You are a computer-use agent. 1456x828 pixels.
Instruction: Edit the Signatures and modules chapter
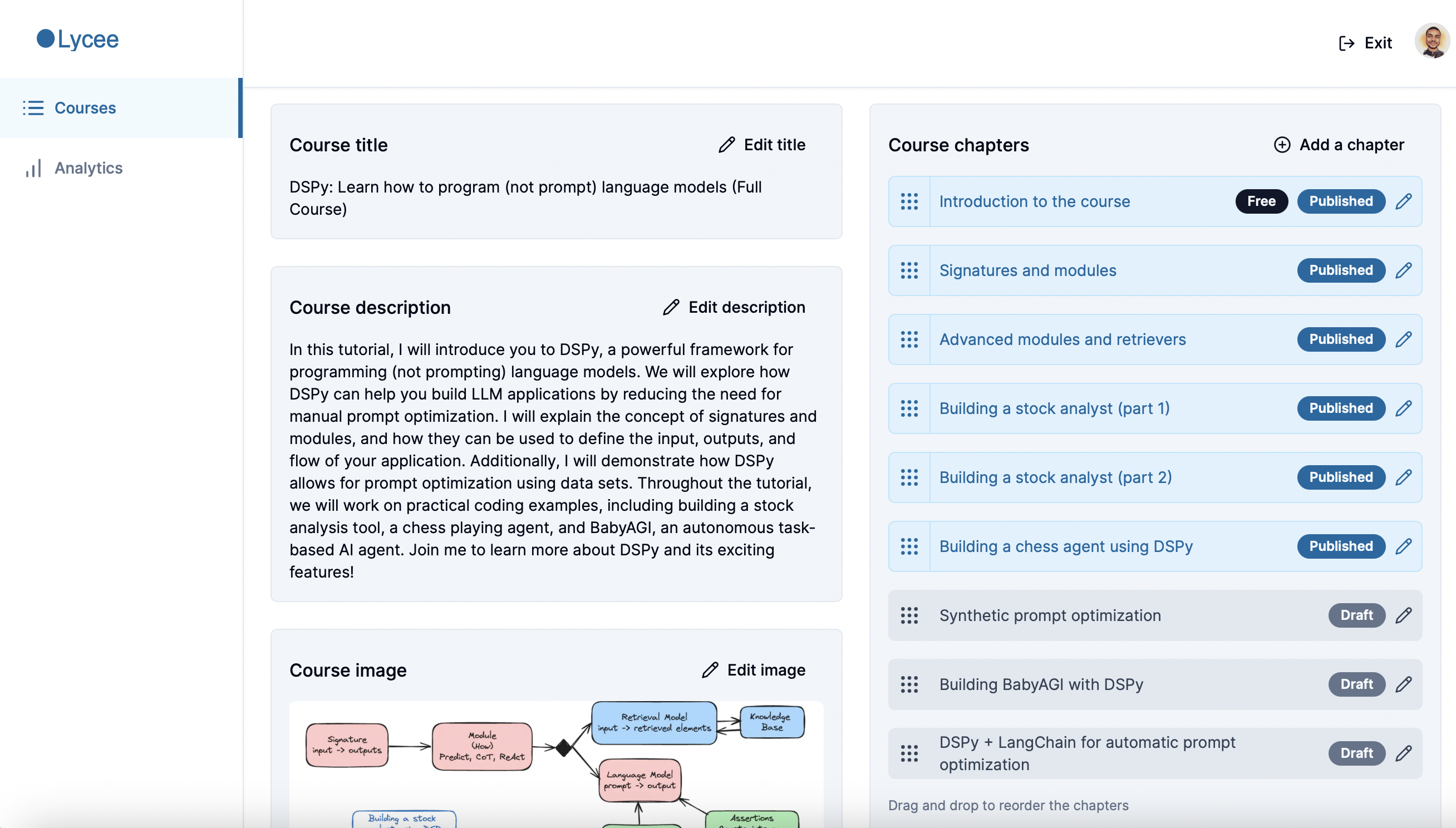click(1403, 270)
